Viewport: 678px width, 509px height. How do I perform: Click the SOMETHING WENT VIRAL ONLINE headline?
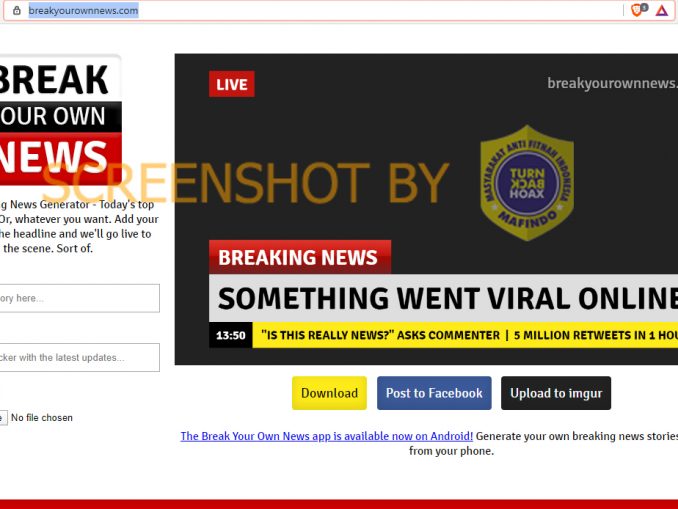443,298
